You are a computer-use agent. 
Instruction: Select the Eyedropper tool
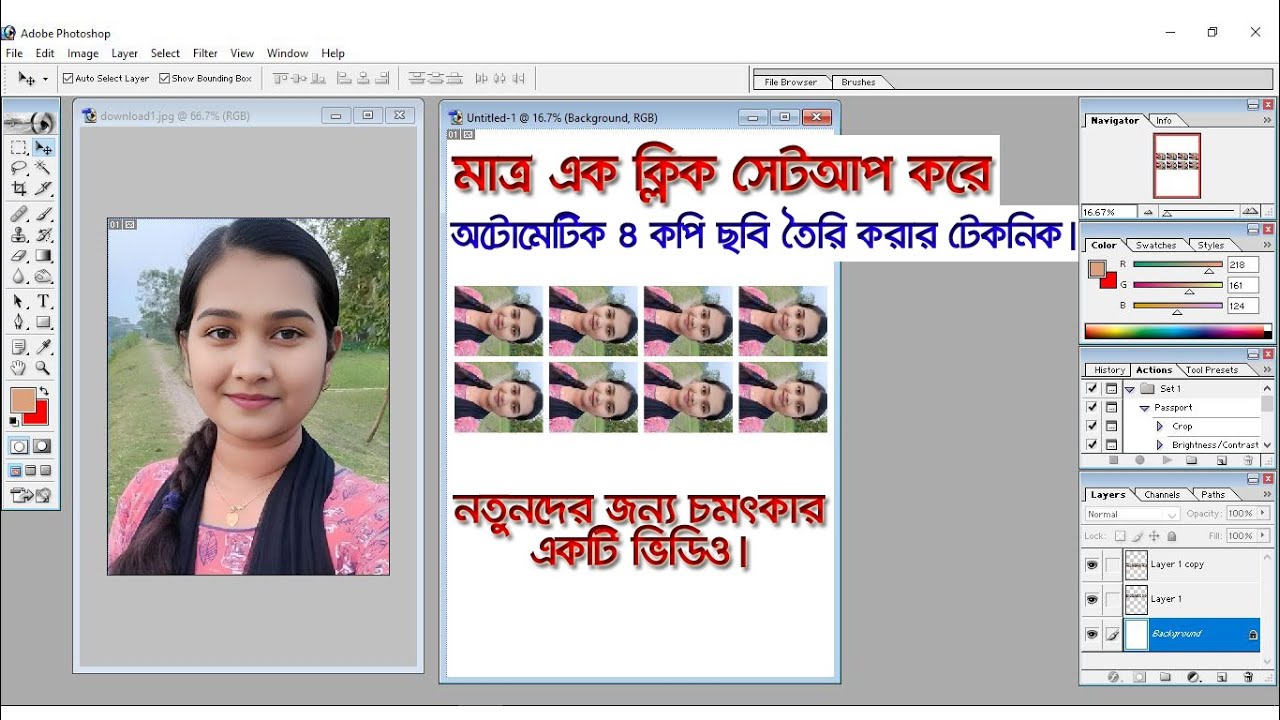point(43,347)
